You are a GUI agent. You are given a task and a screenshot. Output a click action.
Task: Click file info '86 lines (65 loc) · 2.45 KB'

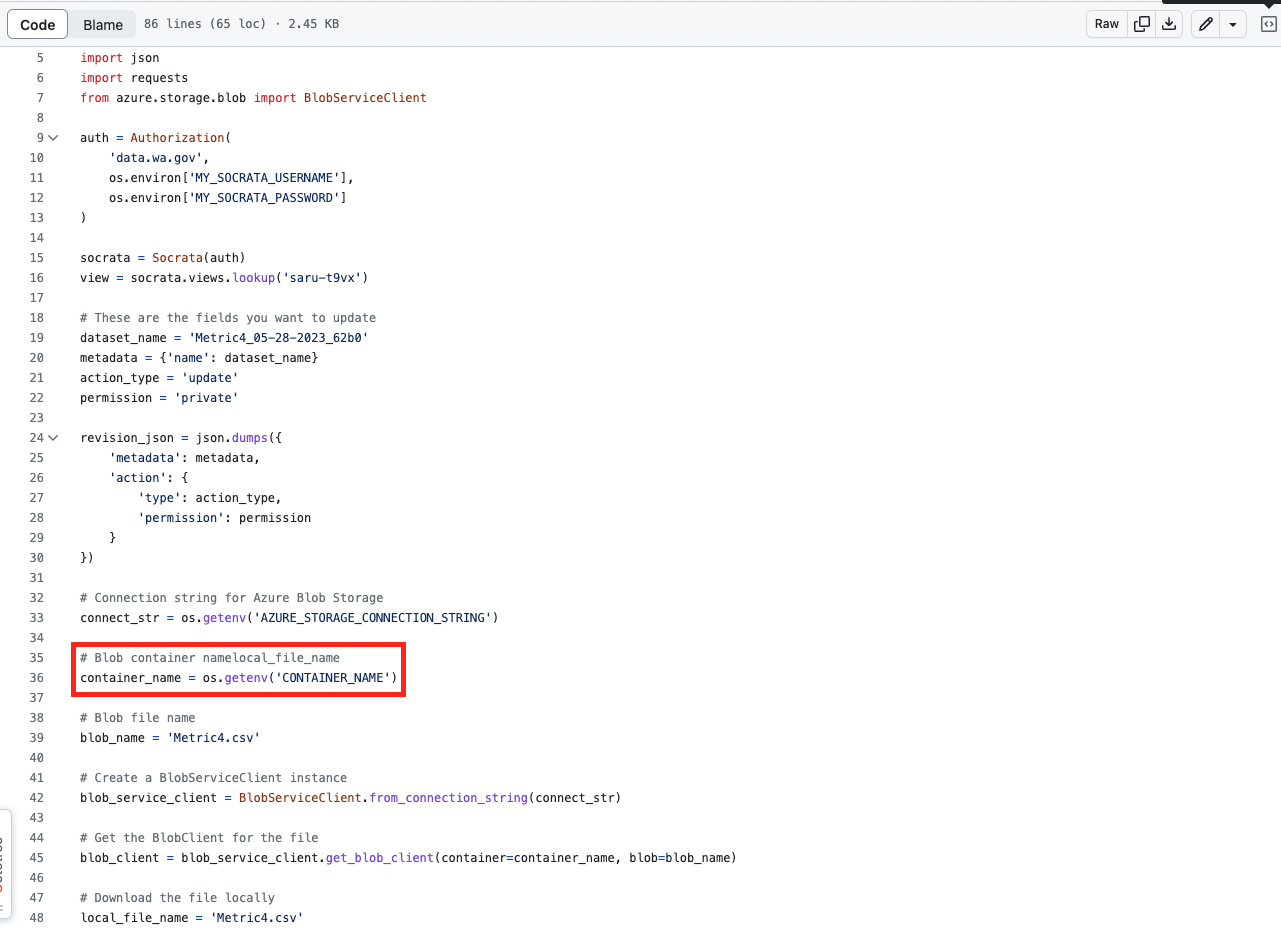point(241,24)
